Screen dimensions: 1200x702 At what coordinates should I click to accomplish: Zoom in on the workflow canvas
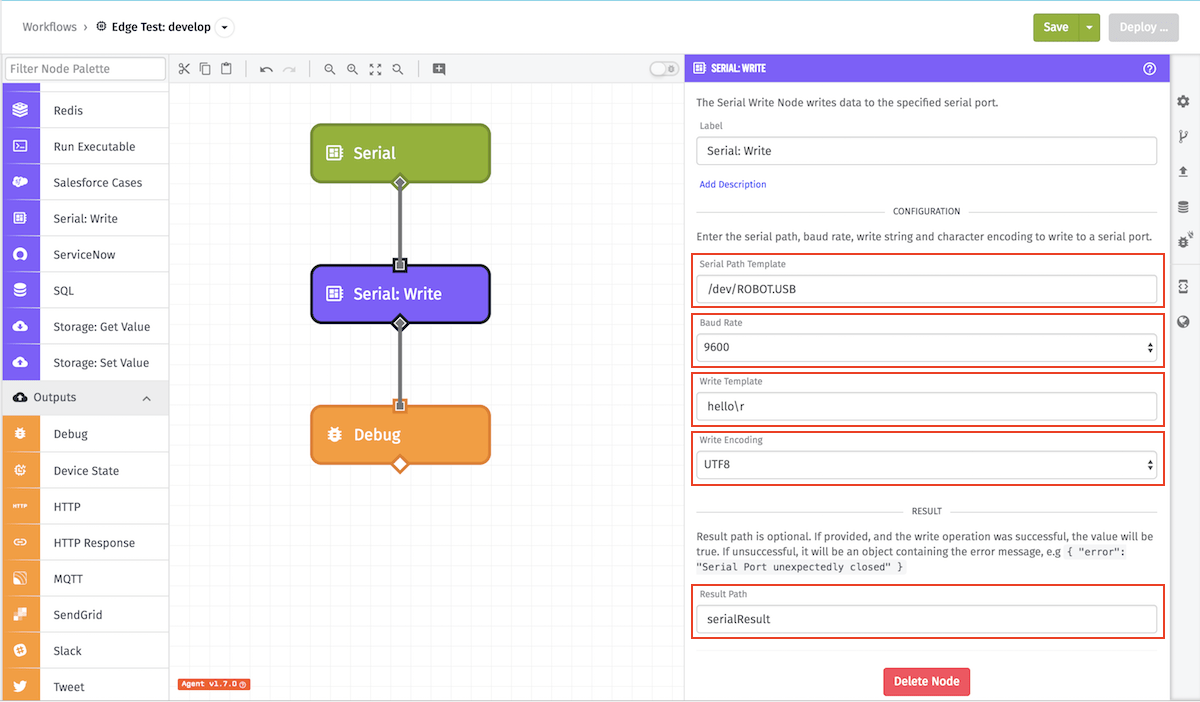352,69
